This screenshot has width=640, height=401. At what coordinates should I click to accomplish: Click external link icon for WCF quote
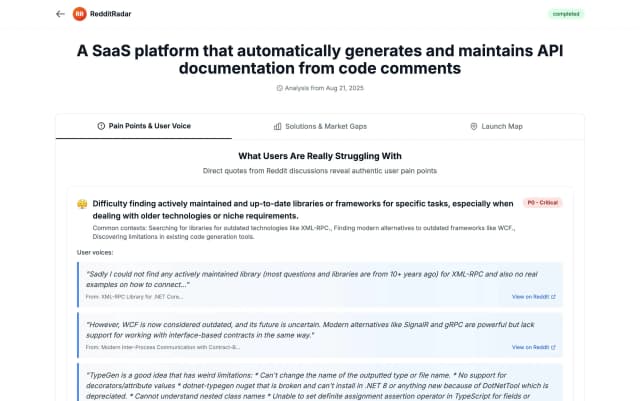(x=553, y=348)
